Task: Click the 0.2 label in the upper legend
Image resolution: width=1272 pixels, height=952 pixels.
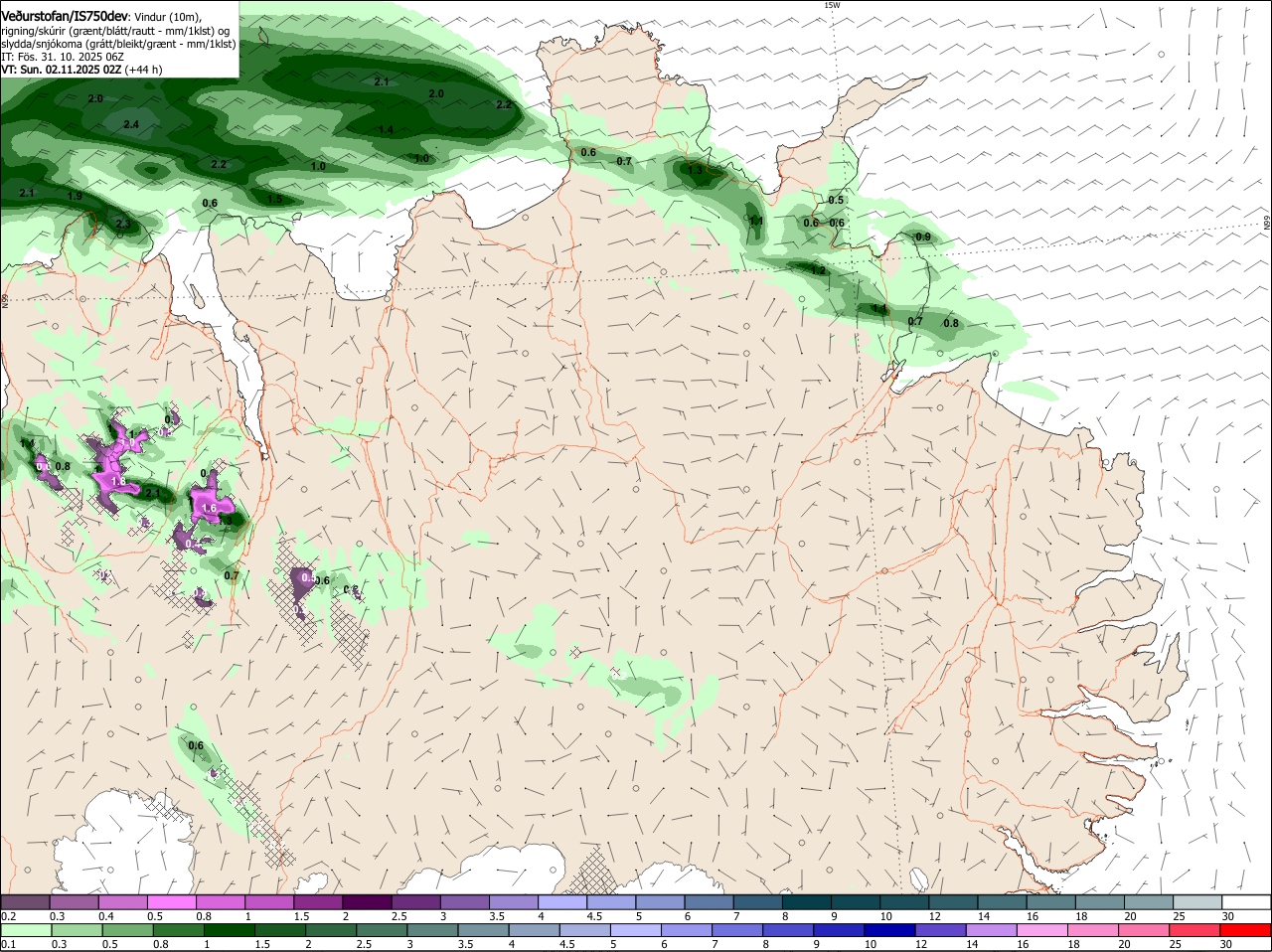Action: pos(8,916)
